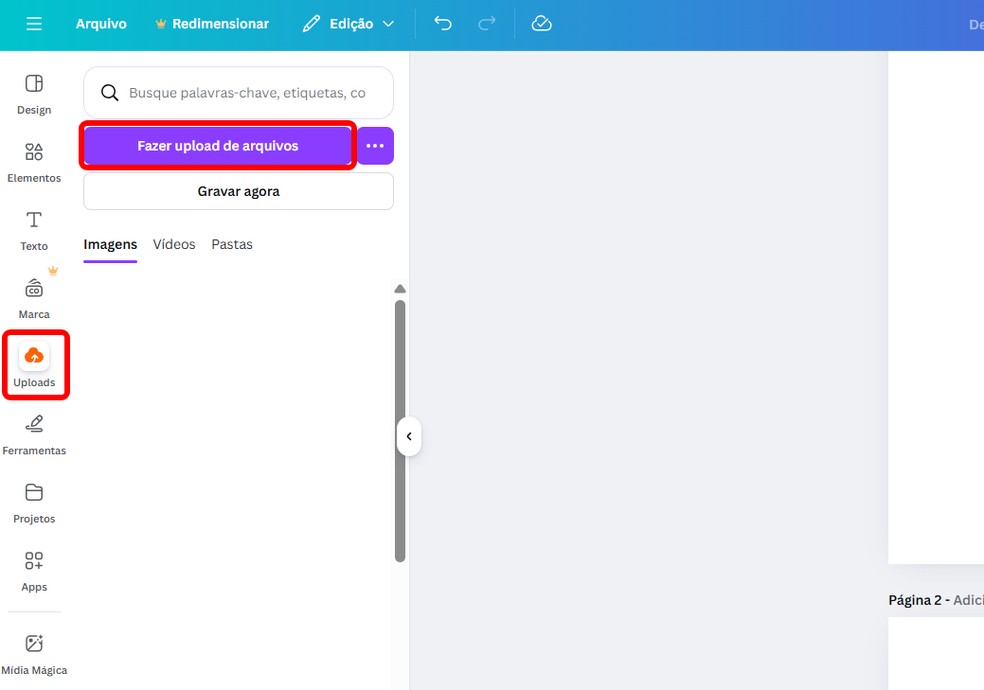This screenshot has width=984, height=690.
Task: Open the Ferramentas drawing tools panel
Action: [x=34, y=435]
